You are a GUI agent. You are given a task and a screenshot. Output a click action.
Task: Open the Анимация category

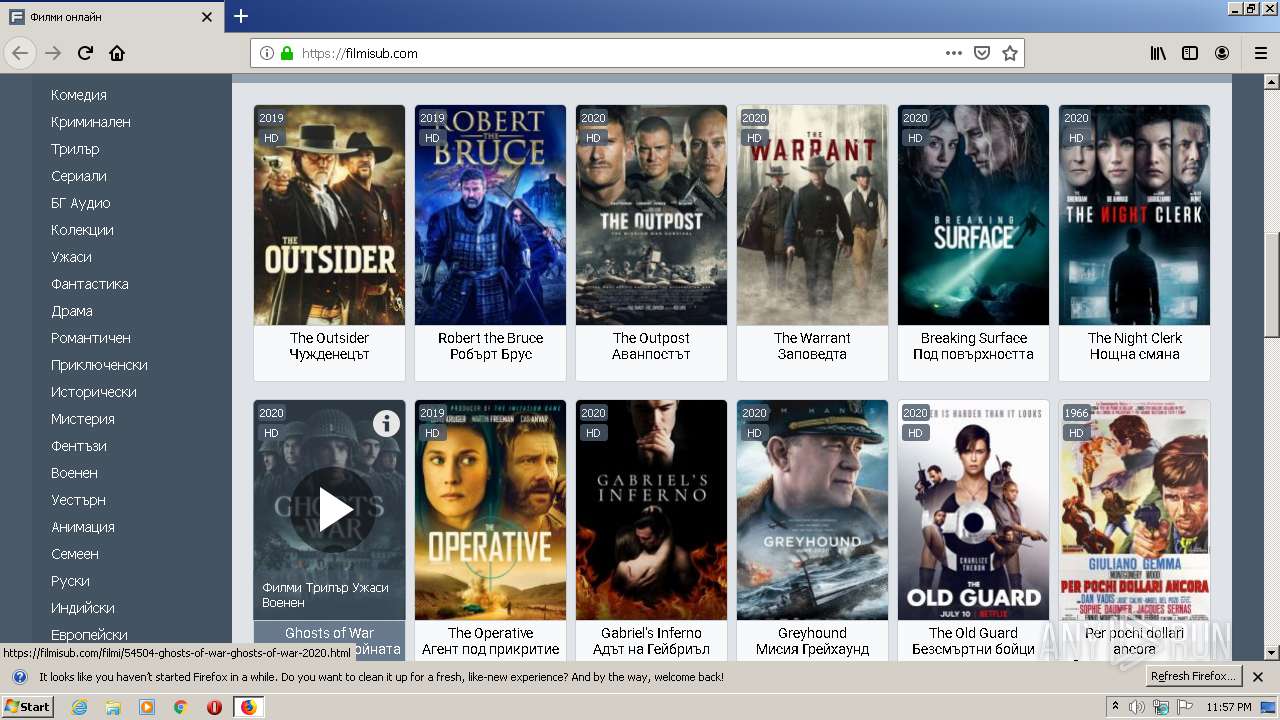(83, 527)
